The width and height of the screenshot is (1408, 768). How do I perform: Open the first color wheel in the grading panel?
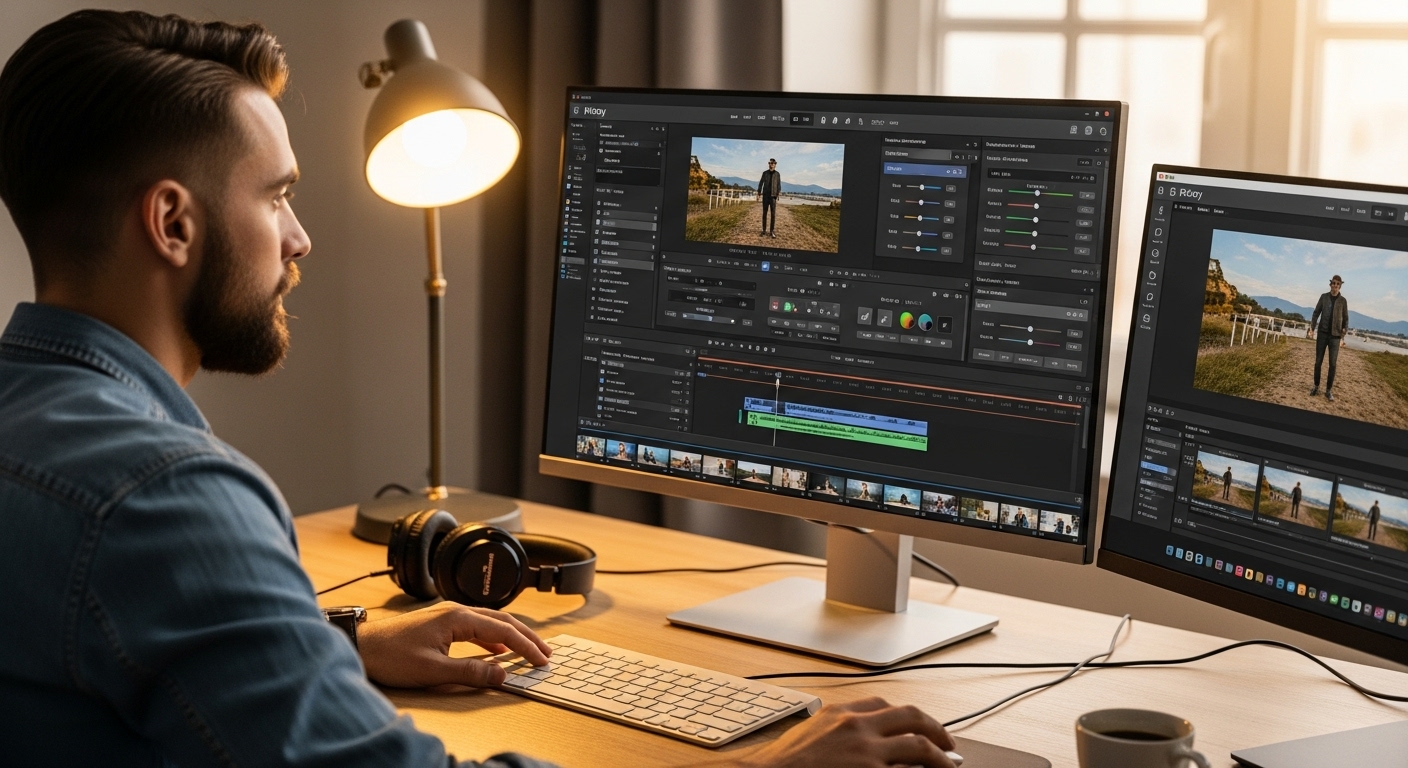(906, 322)
